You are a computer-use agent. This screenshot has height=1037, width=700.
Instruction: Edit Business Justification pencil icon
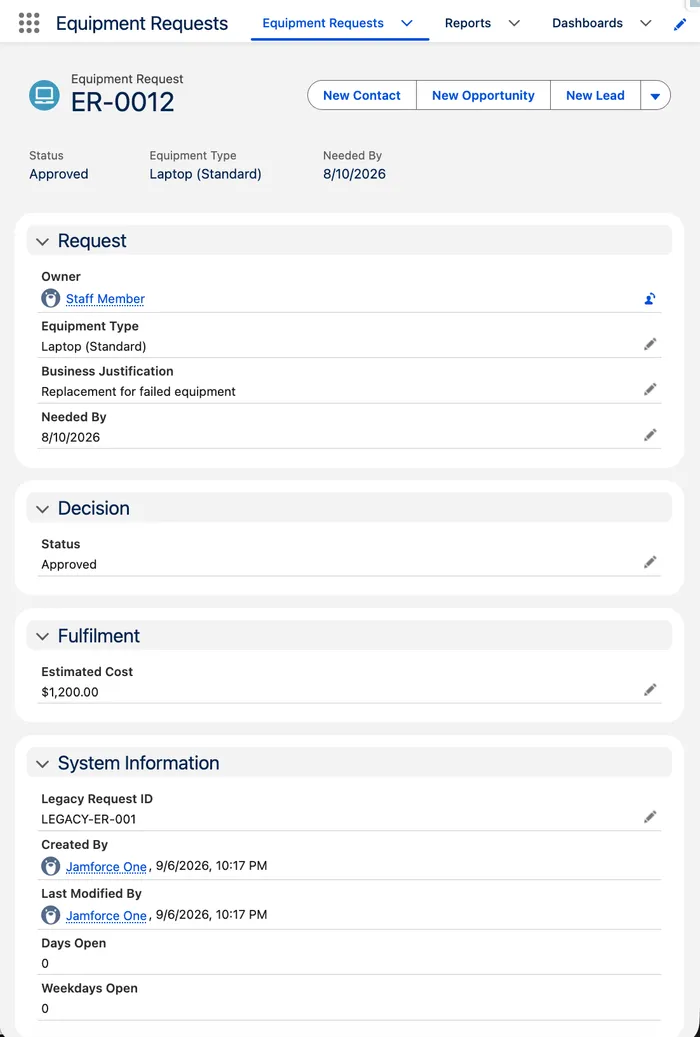pos(650,389)
